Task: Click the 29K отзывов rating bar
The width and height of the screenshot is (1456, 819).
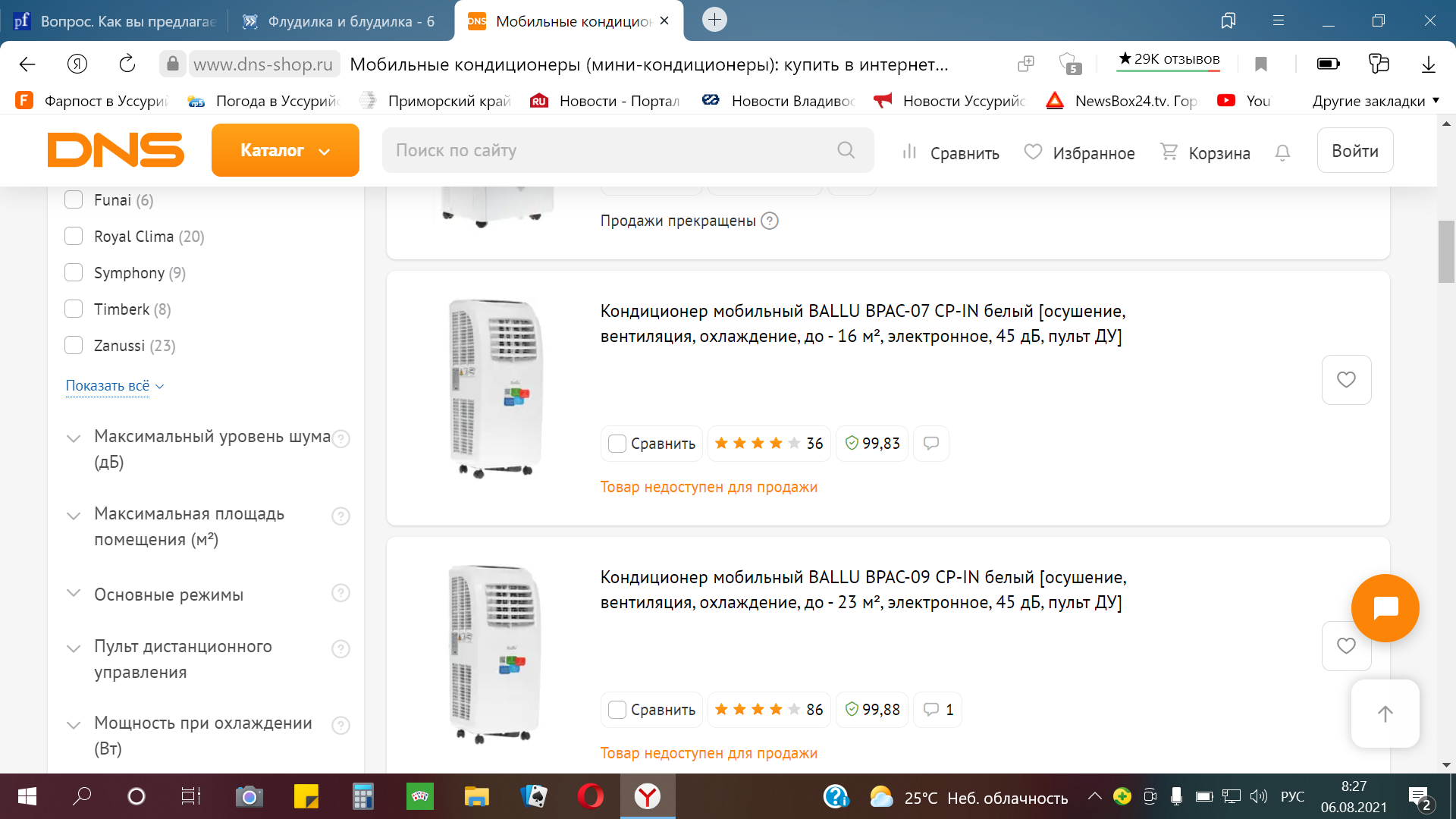Action: coord(1169,61)
